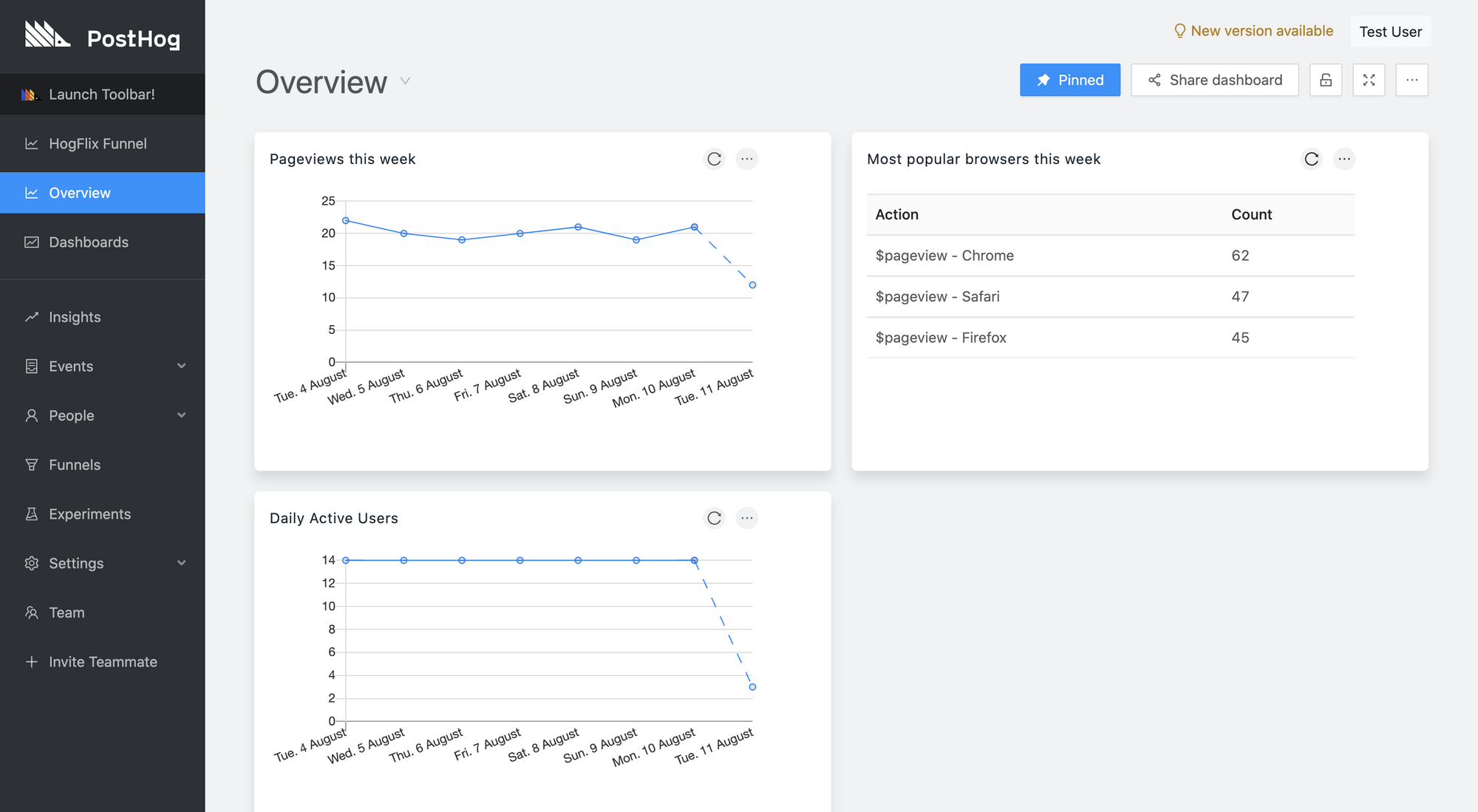Screen dimensions: 1478x812
Task: Open Daily Active Users options menu
Action: tap(747, 518)
